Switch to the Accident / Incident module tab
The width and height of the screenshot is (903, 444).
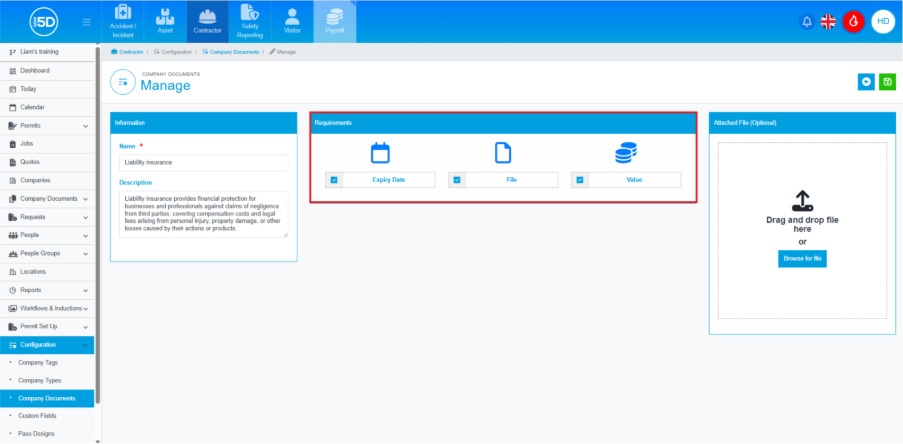123,22
